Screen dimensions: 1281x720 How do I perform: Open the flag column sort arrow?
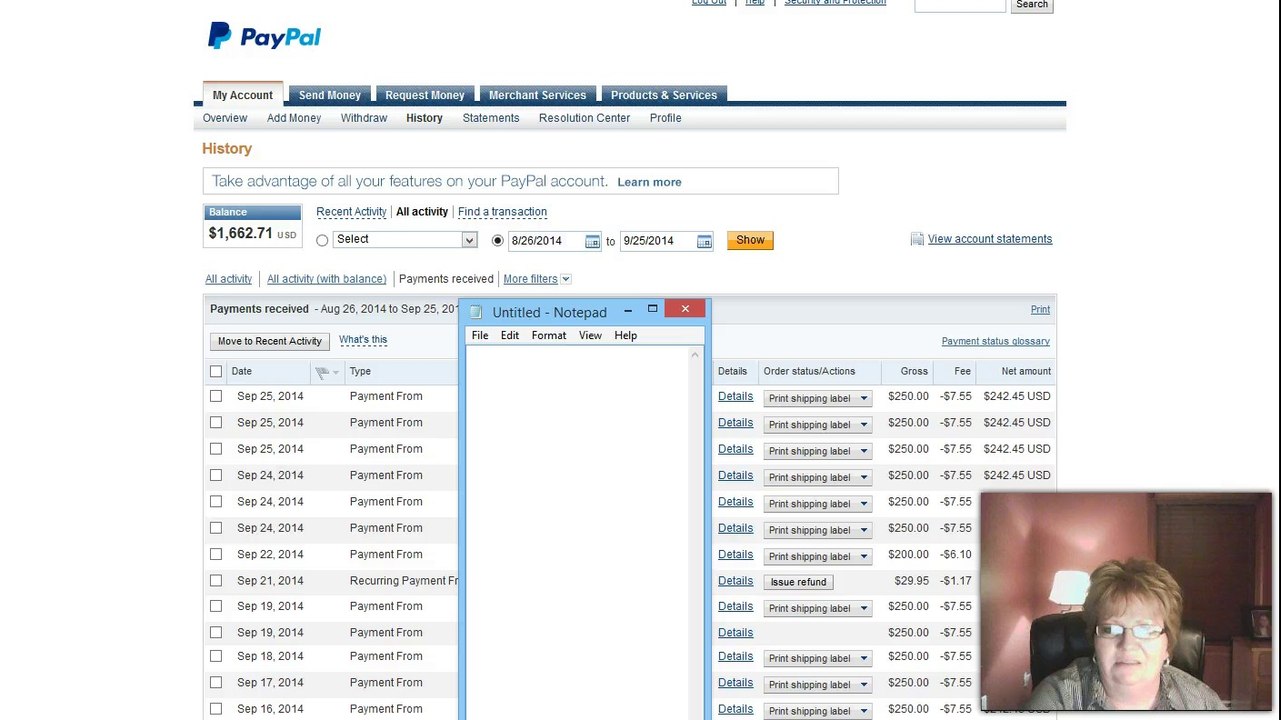click(336, 372)
